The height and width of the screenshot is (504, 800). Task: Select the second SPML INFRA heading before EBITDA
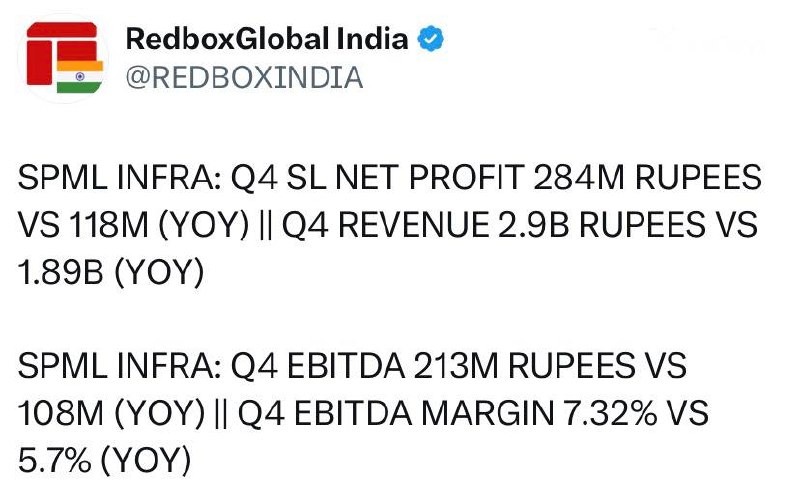[119, 366]
